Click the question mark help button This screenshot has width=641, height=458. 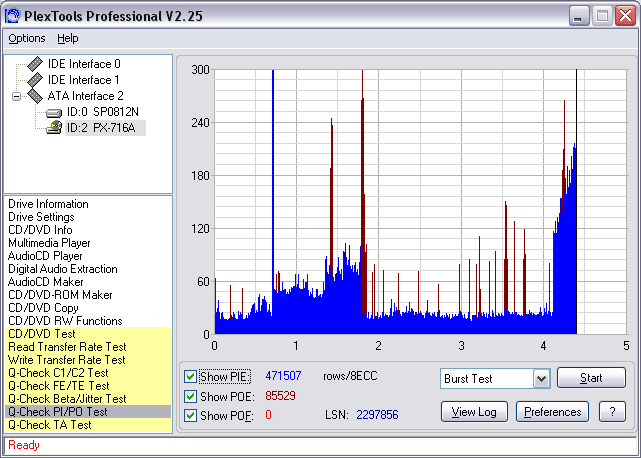click(612, 412)
